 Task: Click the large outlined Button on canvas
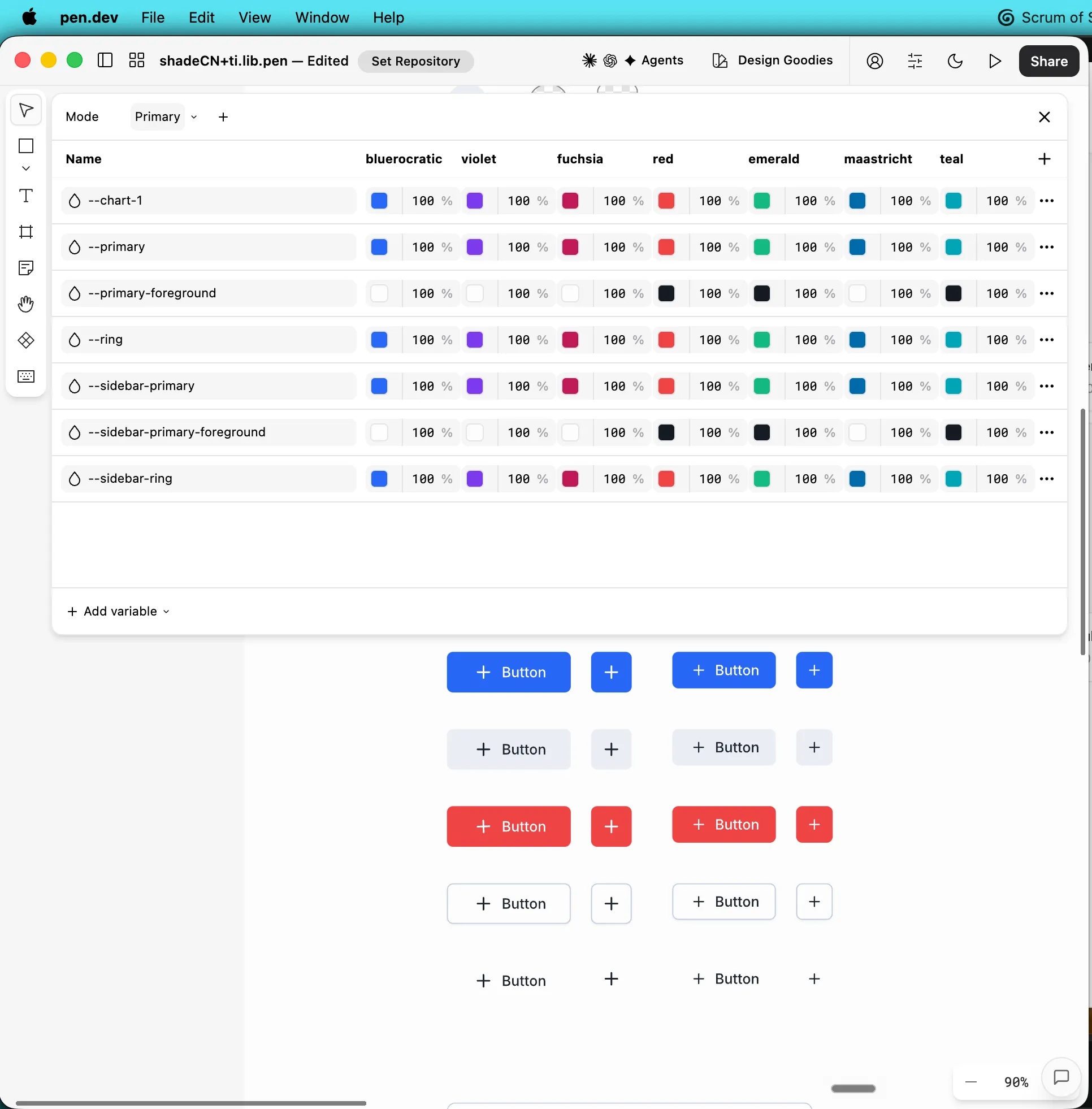509,904
